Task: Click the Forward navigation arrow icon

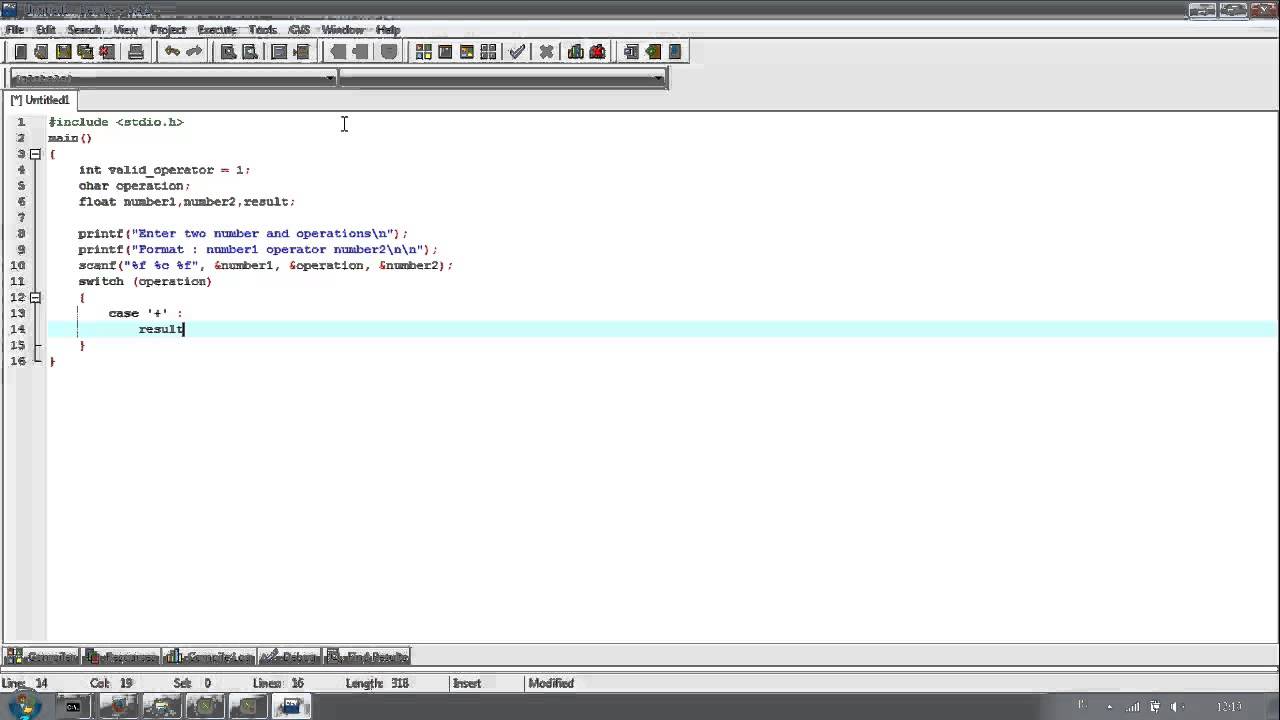Action: 360,52
